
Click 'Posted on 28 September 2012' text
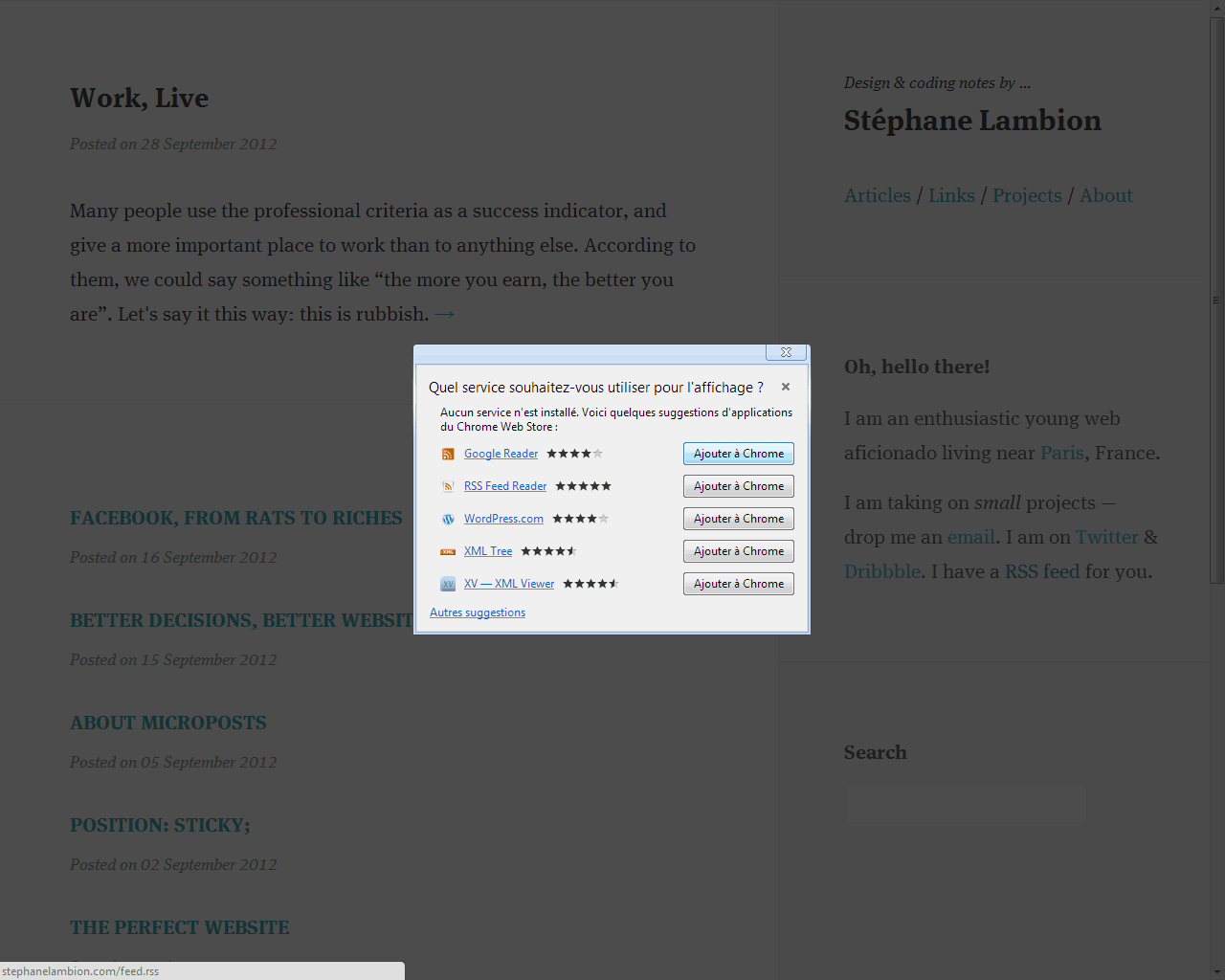(x=173, y=144)
